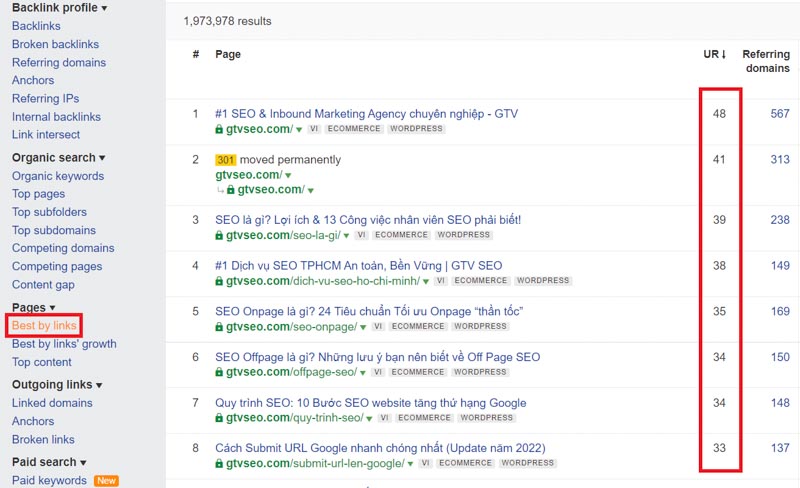800x488 pixels.
Task: Collapse the Pages section in sidebar
Action: pos(53,308)
